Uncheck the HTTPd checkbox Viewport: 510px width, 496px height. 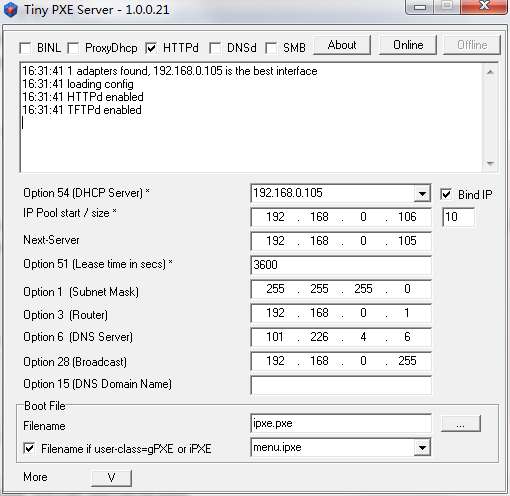click(151, 48)
